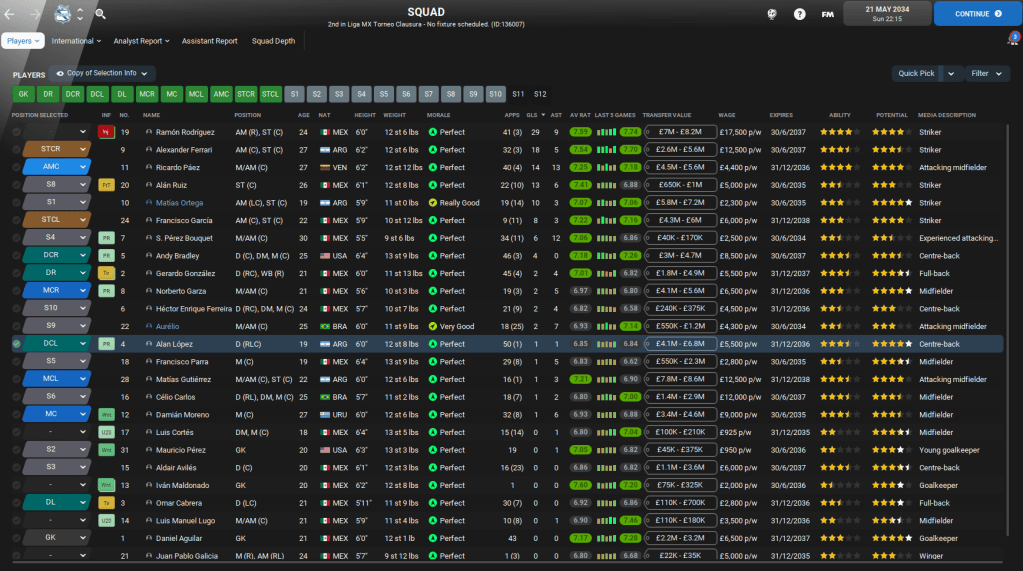This screenshot has height=571, width=1023.
Task: Click the FM menu logo
Action: (x=828, y=14)
